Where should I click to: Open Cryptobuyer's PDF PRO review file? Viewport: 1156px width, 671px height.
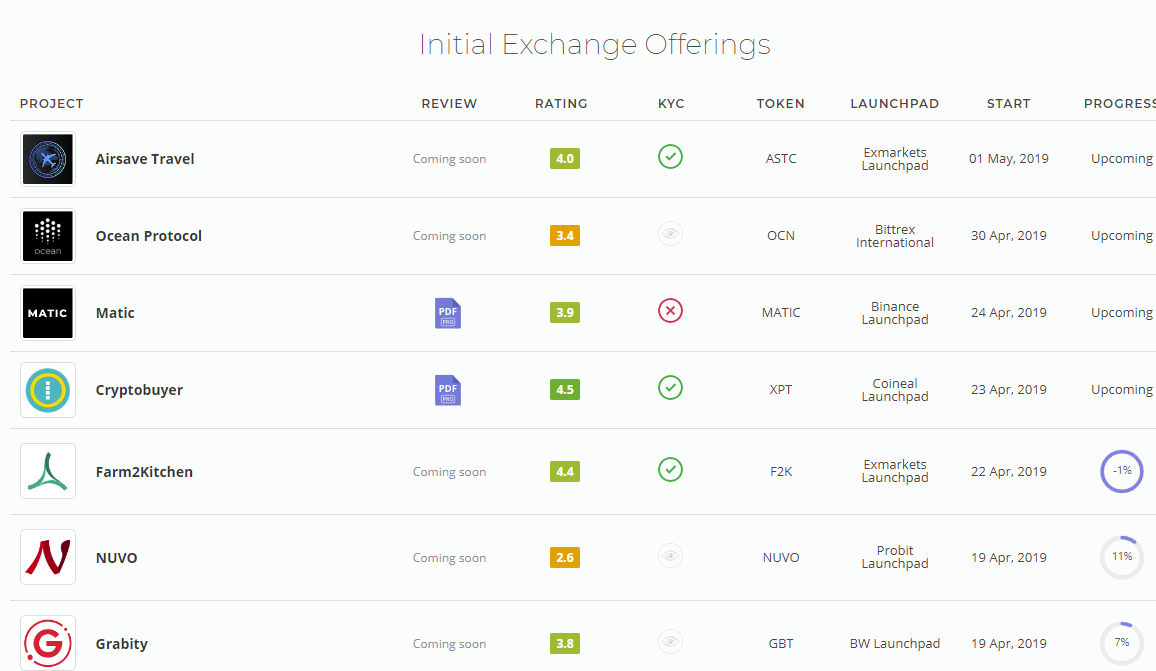tap(448, 390)
